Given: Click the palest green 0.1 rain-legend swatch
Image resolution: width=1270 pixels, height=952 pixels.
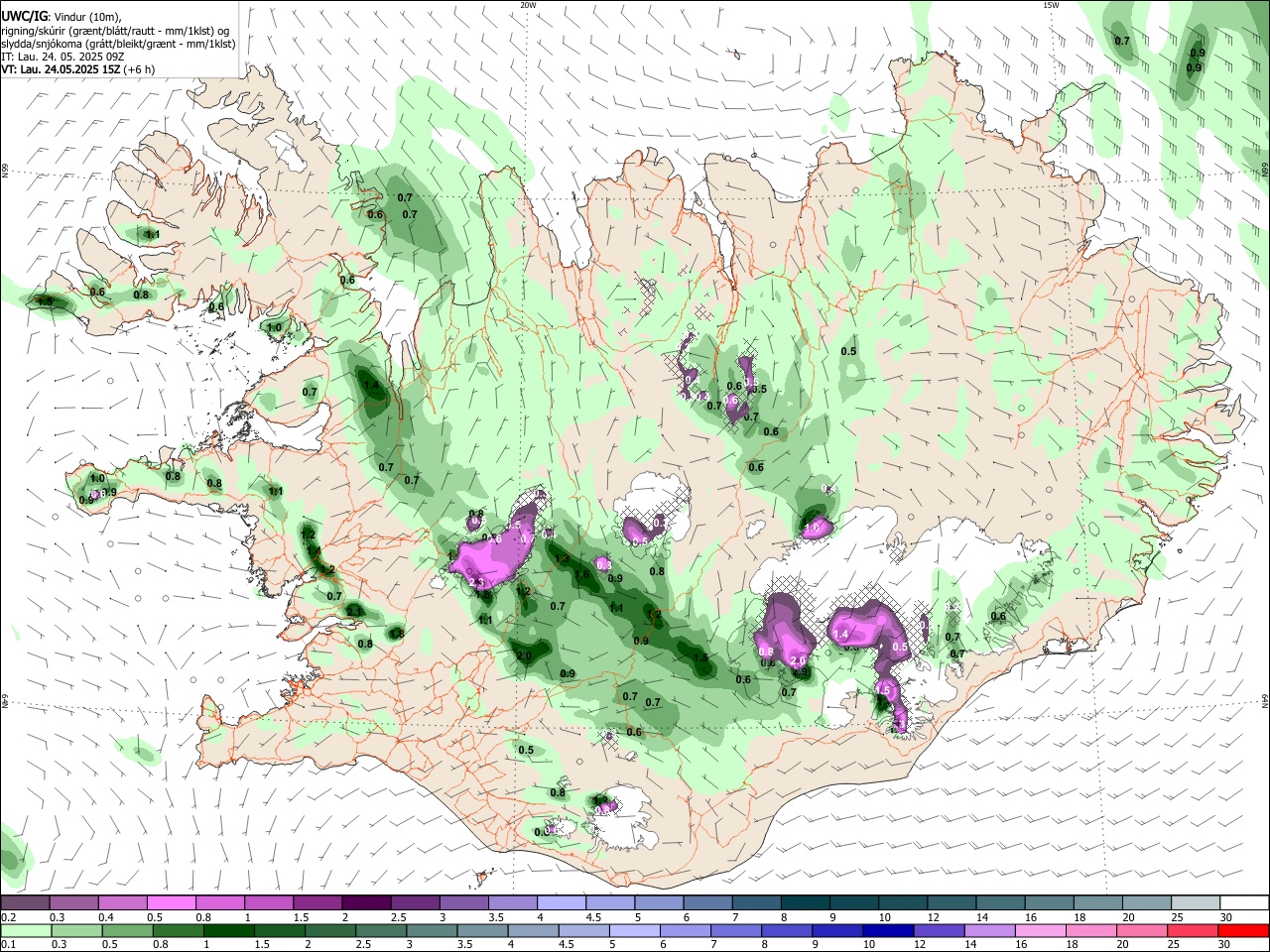Looking at the screenshot, I should 26,931.
